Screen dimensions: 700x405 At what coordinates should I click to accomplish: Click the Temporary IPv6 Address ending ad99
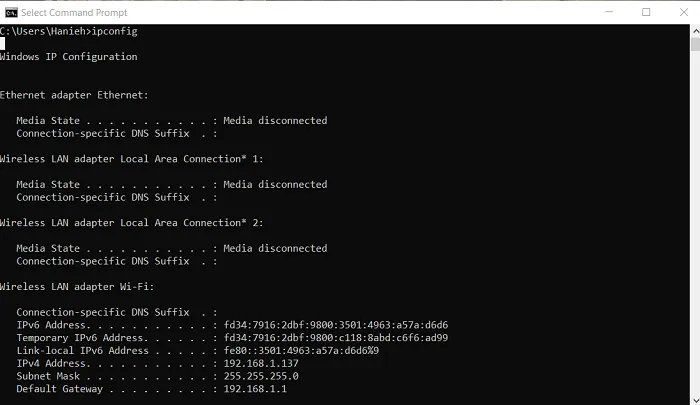click(x=336, y=338)
